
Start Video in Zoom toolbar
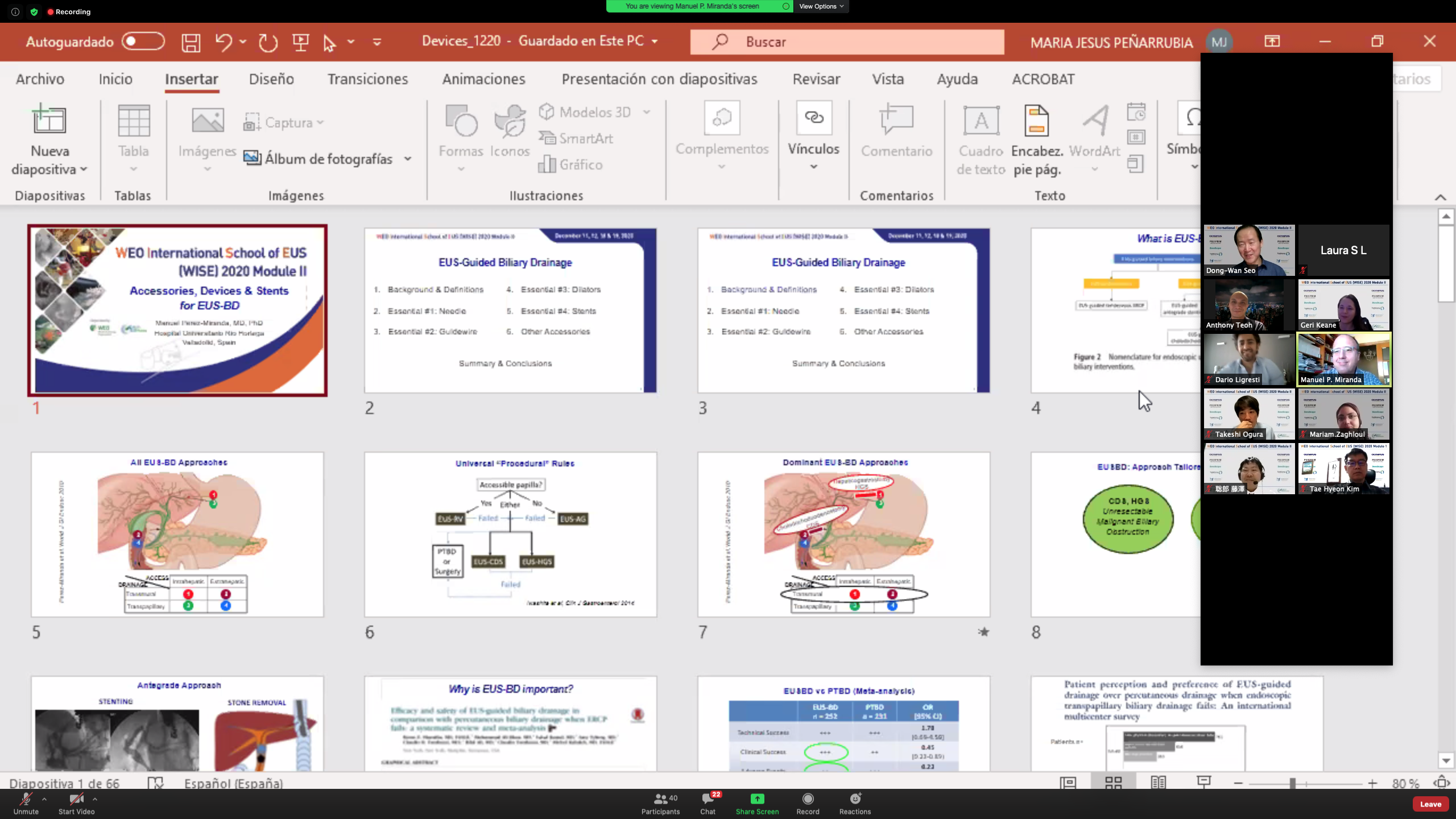tap(76, 804)
